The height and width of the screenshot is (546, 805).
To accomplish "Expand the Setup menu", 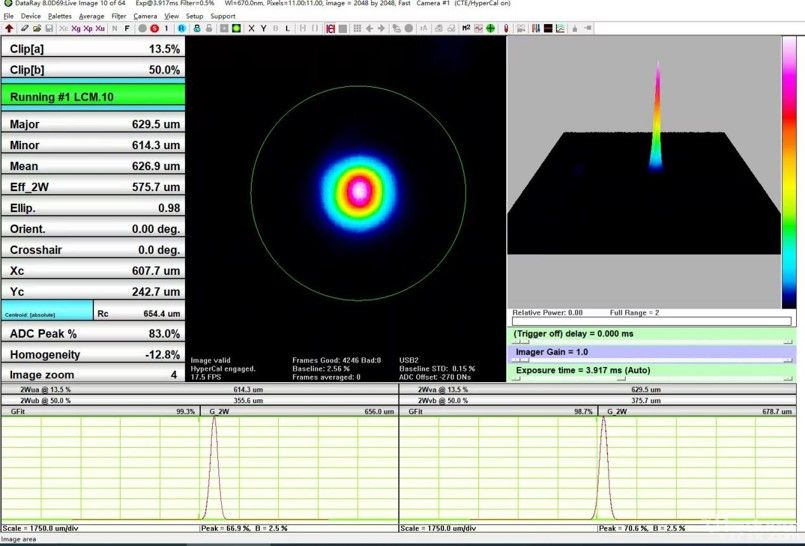I will [194, 16].
